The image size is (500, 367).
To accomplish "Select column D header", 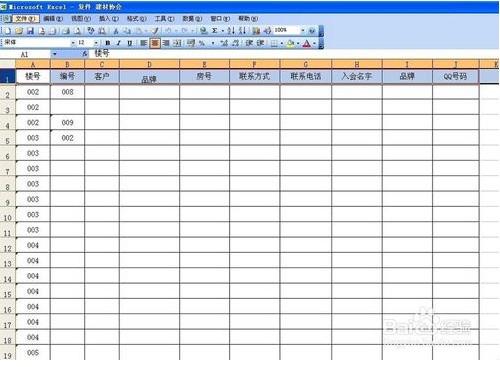I will click(x=149, y=64).
